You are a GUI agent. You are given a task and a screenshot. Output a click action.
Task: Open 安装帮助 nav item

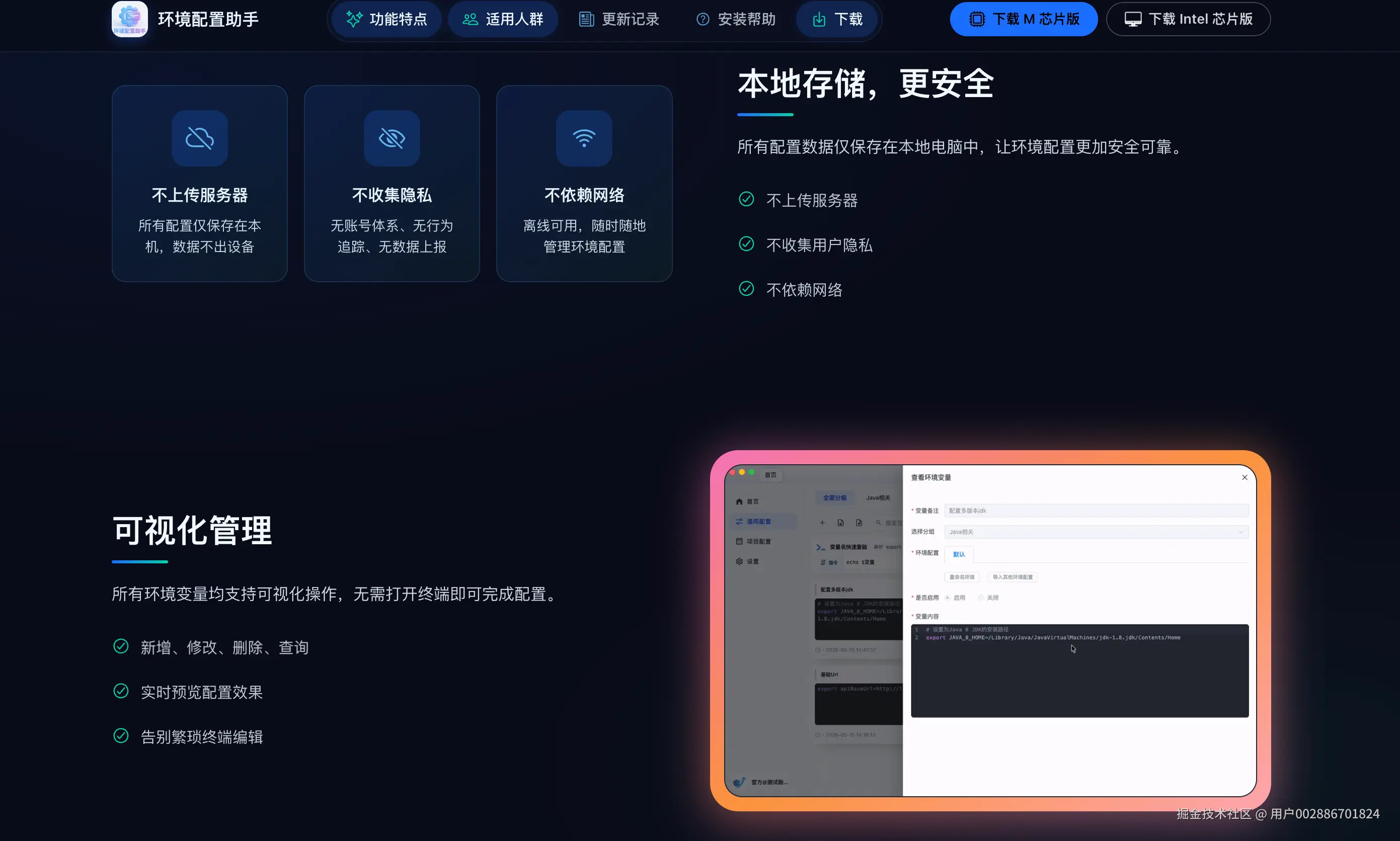[735, 19]
